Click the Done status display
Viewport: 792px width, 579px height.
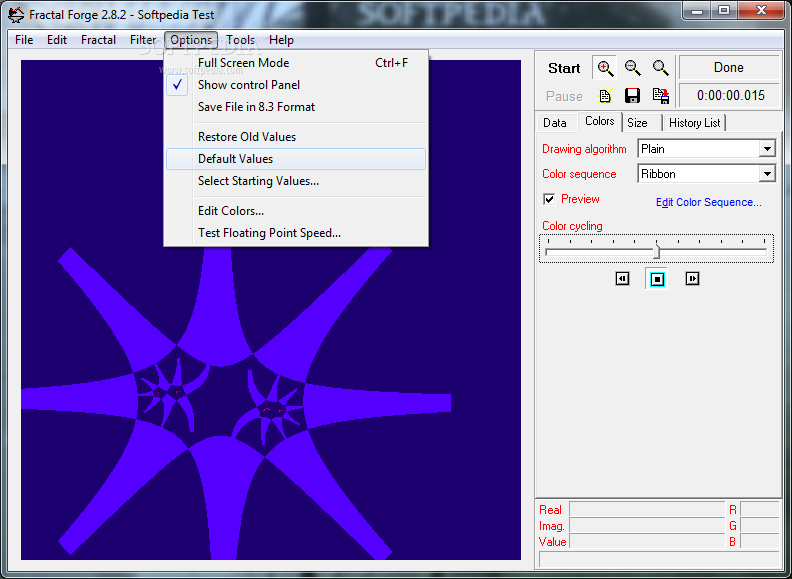coord(728,67)
